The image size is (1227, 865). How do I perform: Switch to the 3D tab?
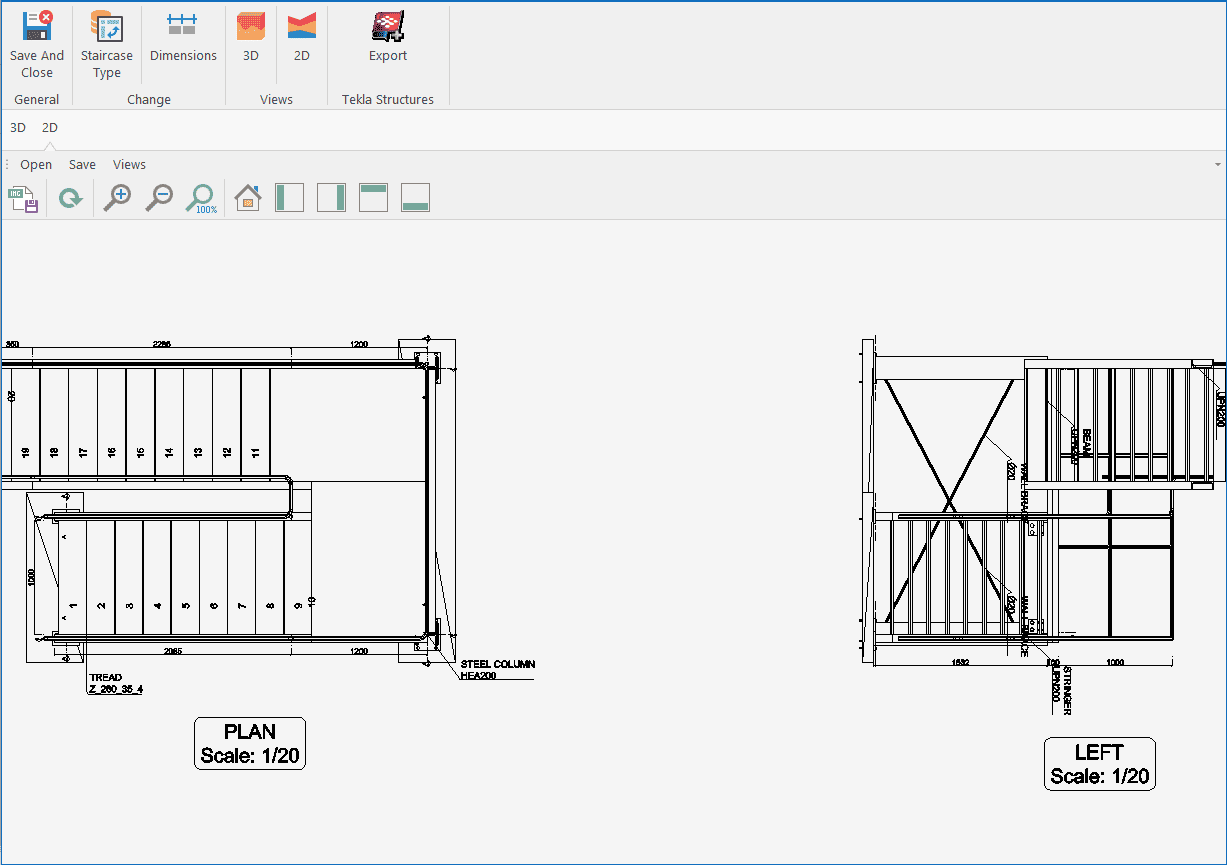tap(18, 128)
